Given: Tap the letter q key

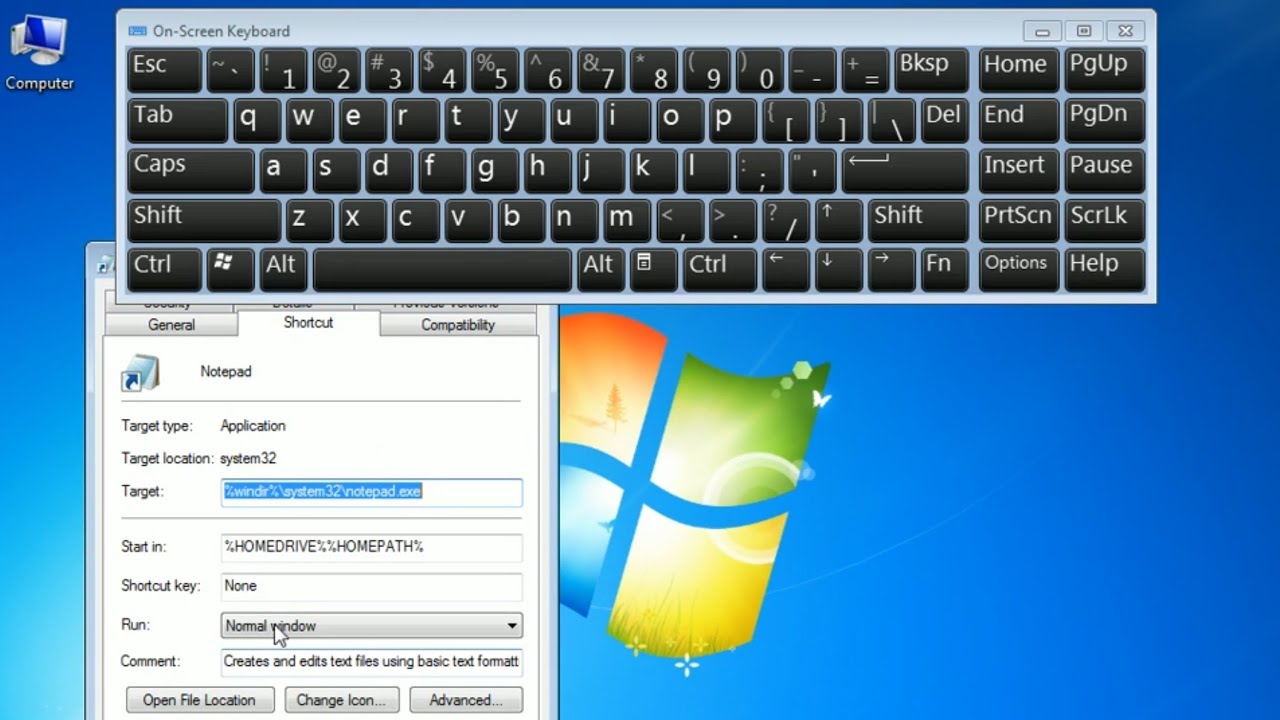Looking at the screenshot, I should pos(258,120).
